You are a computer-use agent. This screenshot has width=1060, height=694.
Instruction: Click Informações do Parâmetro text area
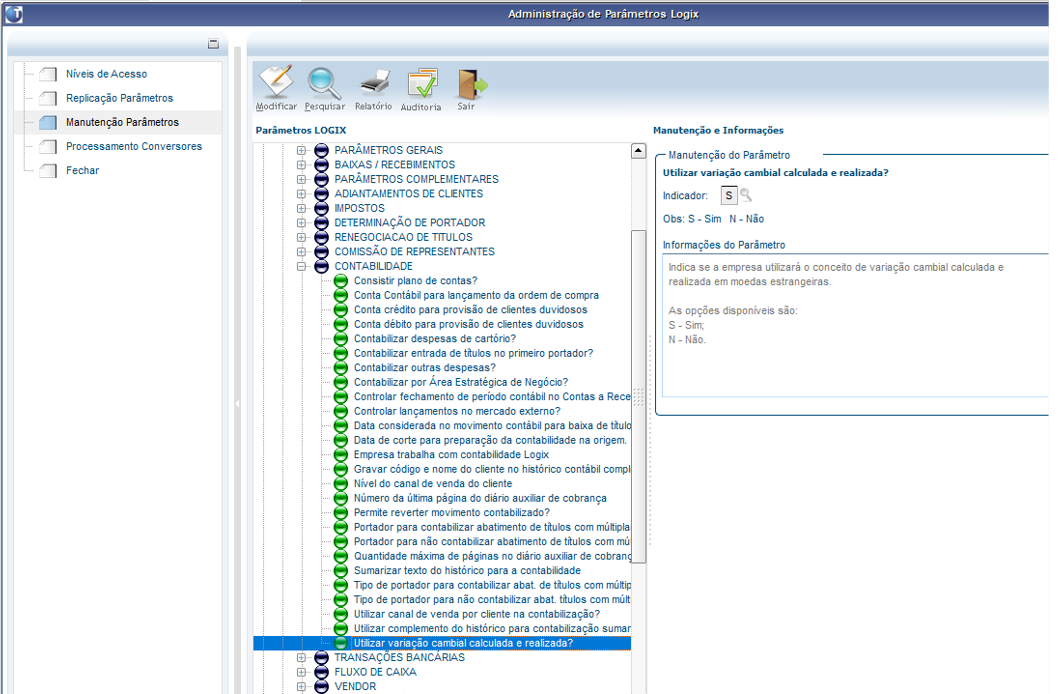pyautogui.click(x=855, y=325)
